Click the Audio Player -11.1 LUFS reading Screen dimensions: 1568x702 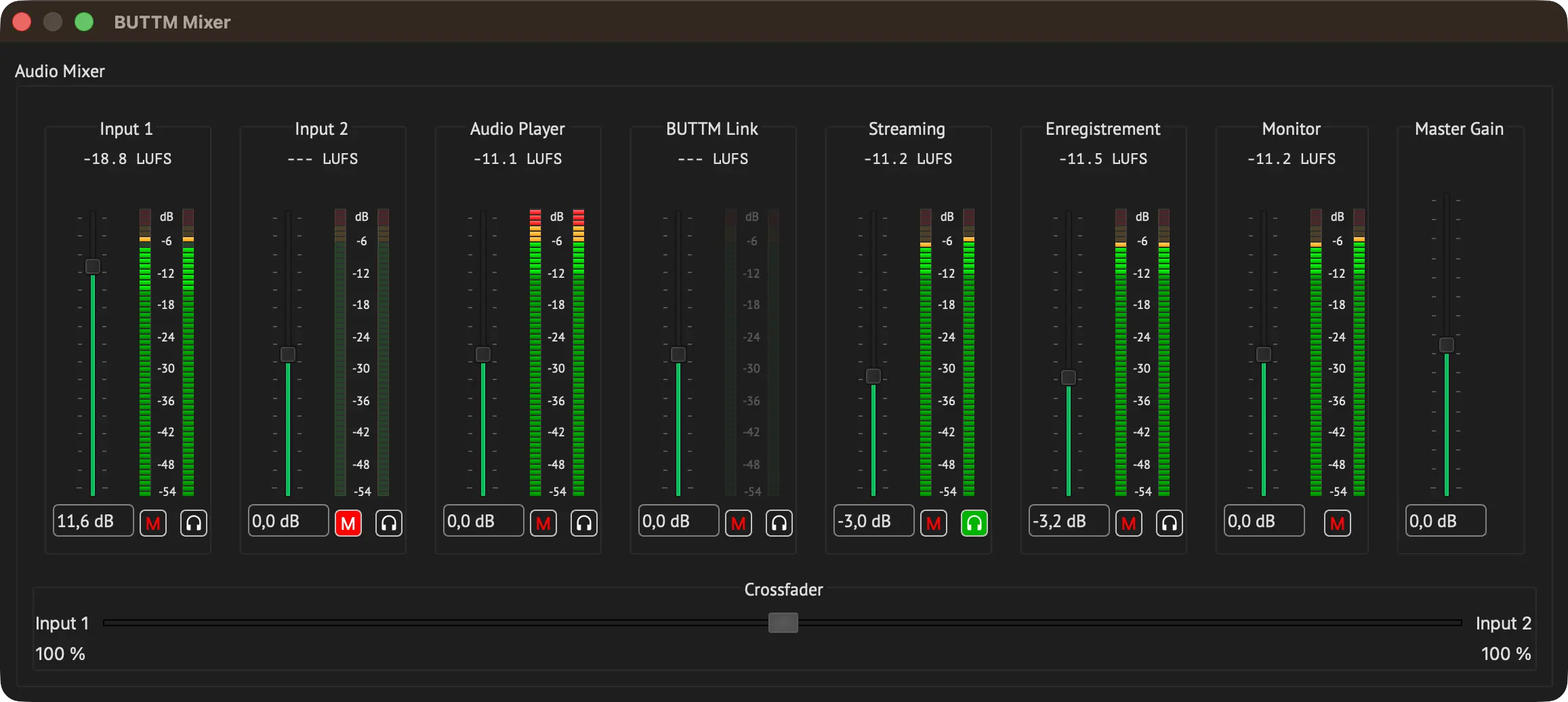coord(518,159)
